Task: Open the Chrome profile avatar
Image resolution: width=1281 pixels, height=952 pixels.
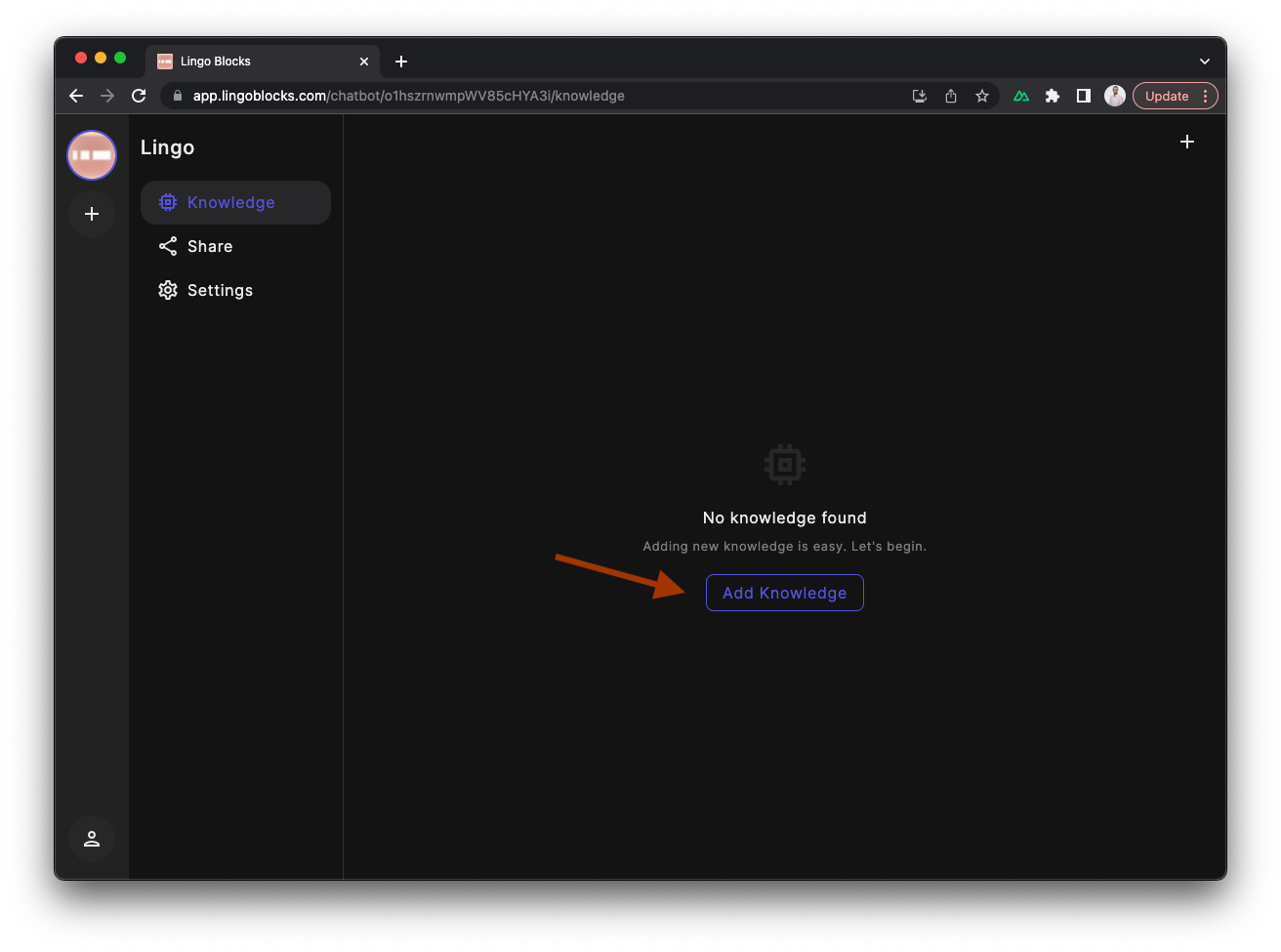Action: click(1115, 96)
